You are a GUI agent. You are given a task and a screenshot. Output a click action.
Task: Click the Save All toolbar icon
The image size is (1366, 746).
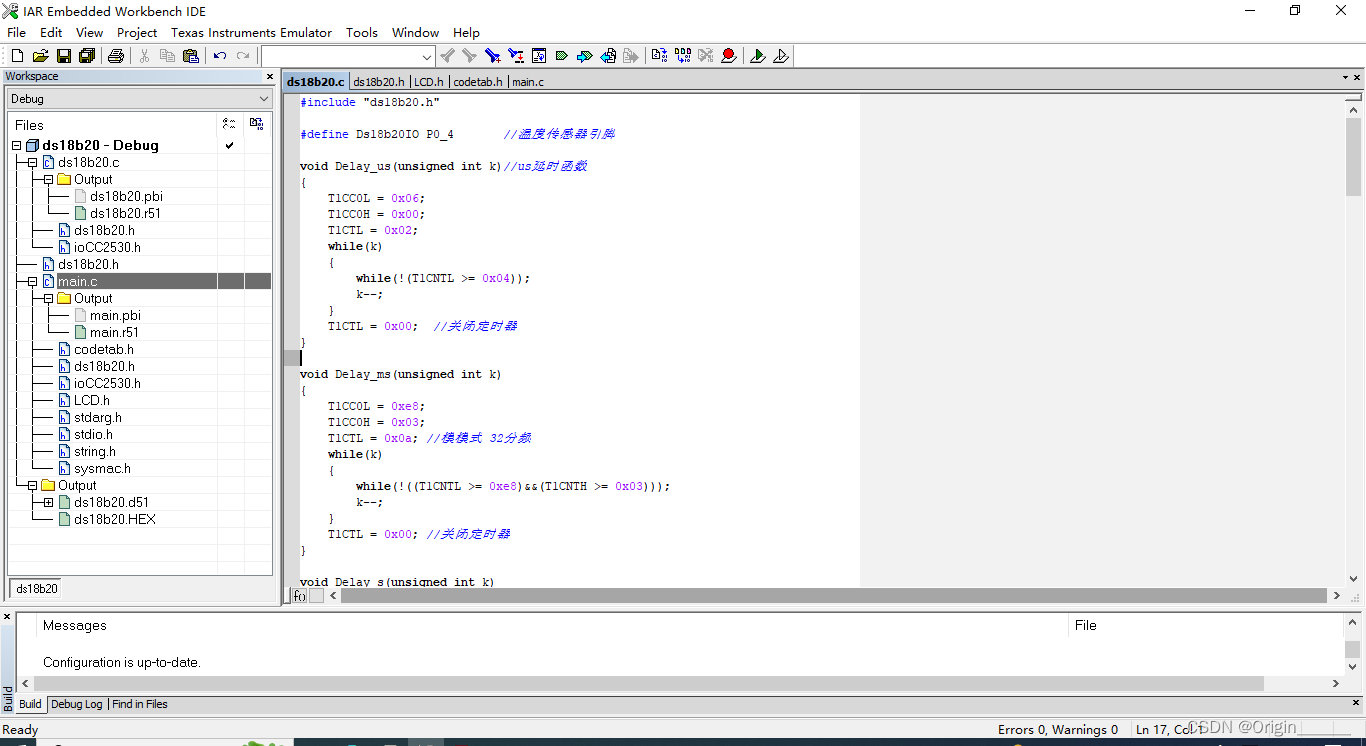coord(87,56)
